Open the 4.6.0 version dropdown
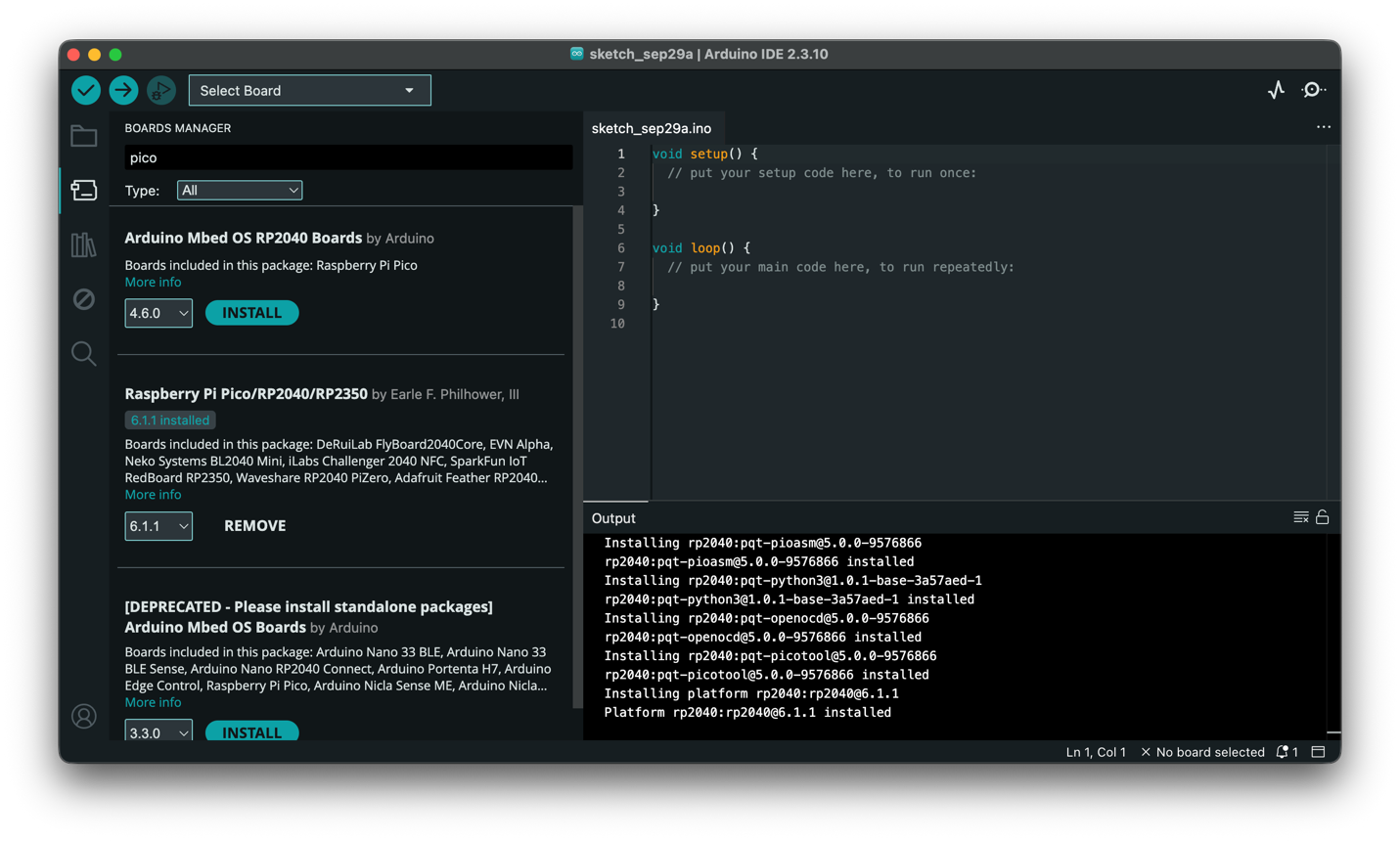Screen dimensions: 1400x841 (x=158, y=313)
